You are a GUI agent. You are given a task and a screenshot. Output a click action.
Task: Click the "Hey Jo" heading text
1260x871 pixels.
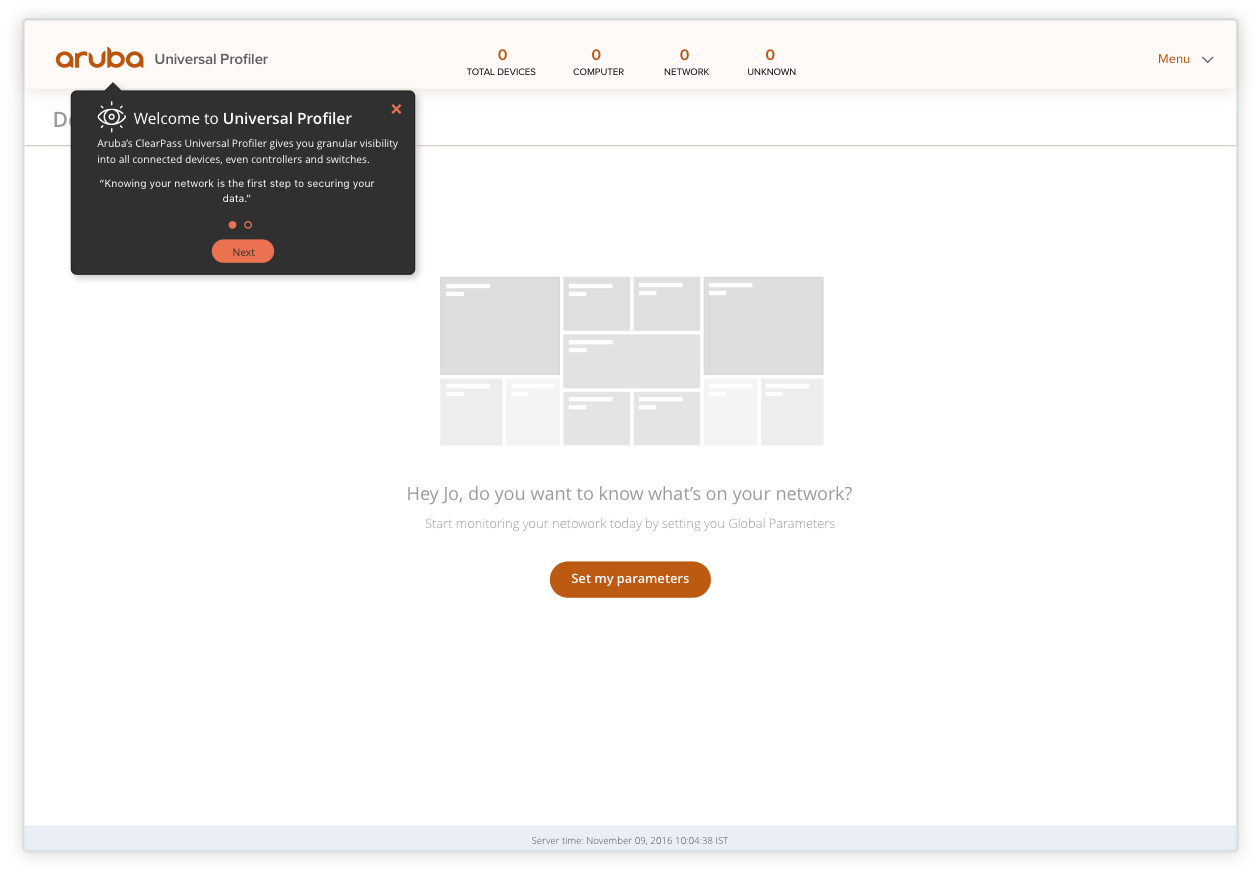(x=629, y=494)
